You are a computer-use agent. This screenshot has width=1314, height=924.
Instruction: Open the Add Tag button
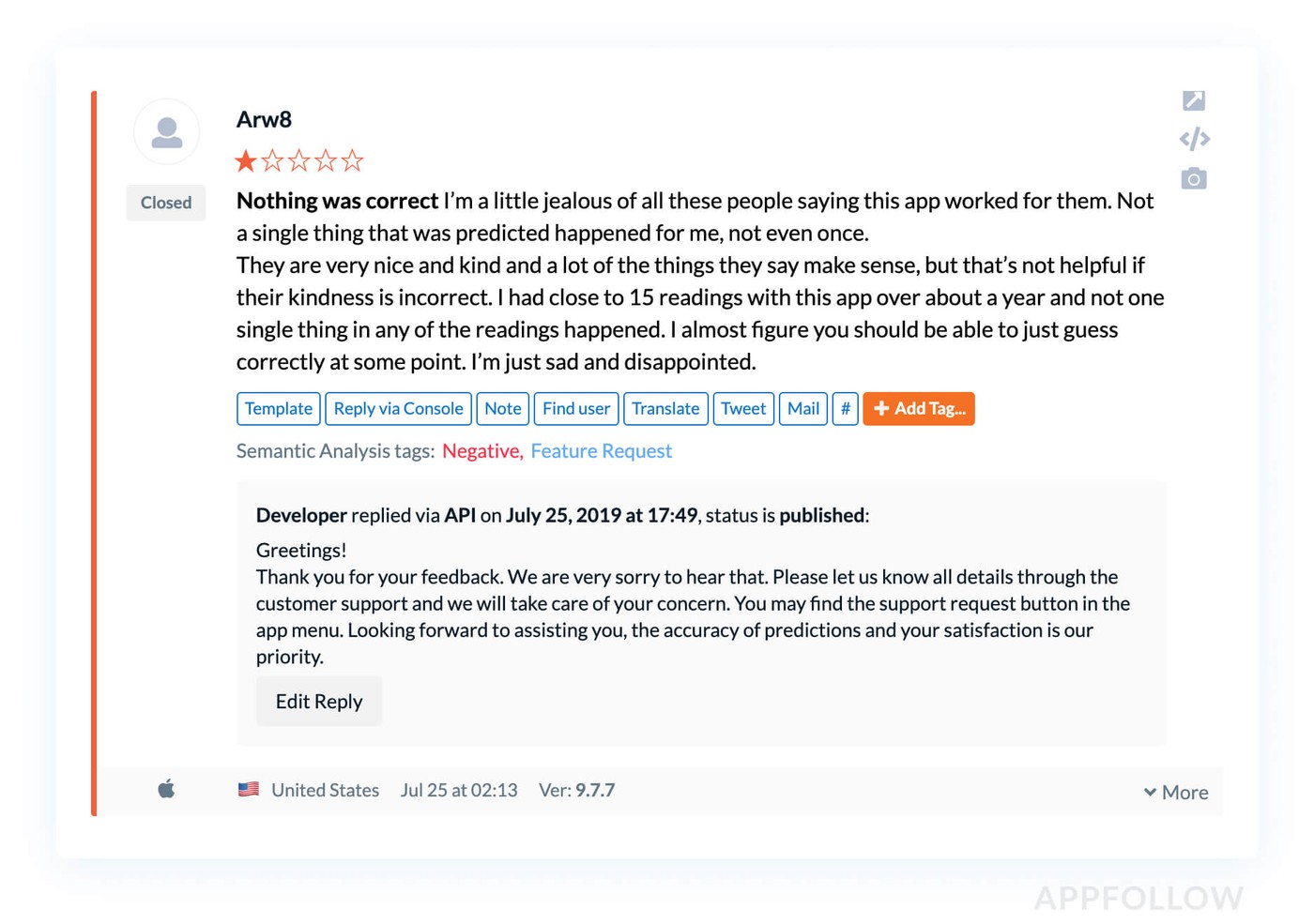coord(918,409)
